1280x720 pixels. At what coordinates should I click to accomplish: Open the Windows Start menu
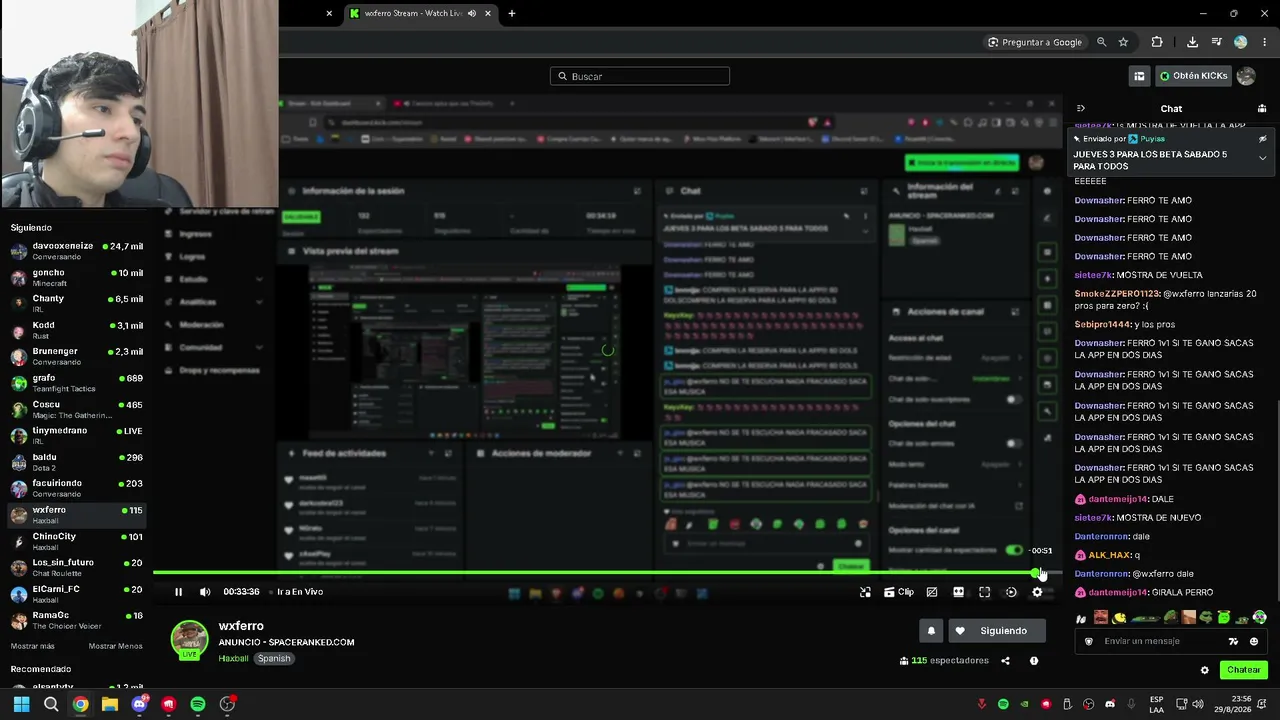(21, 704)
